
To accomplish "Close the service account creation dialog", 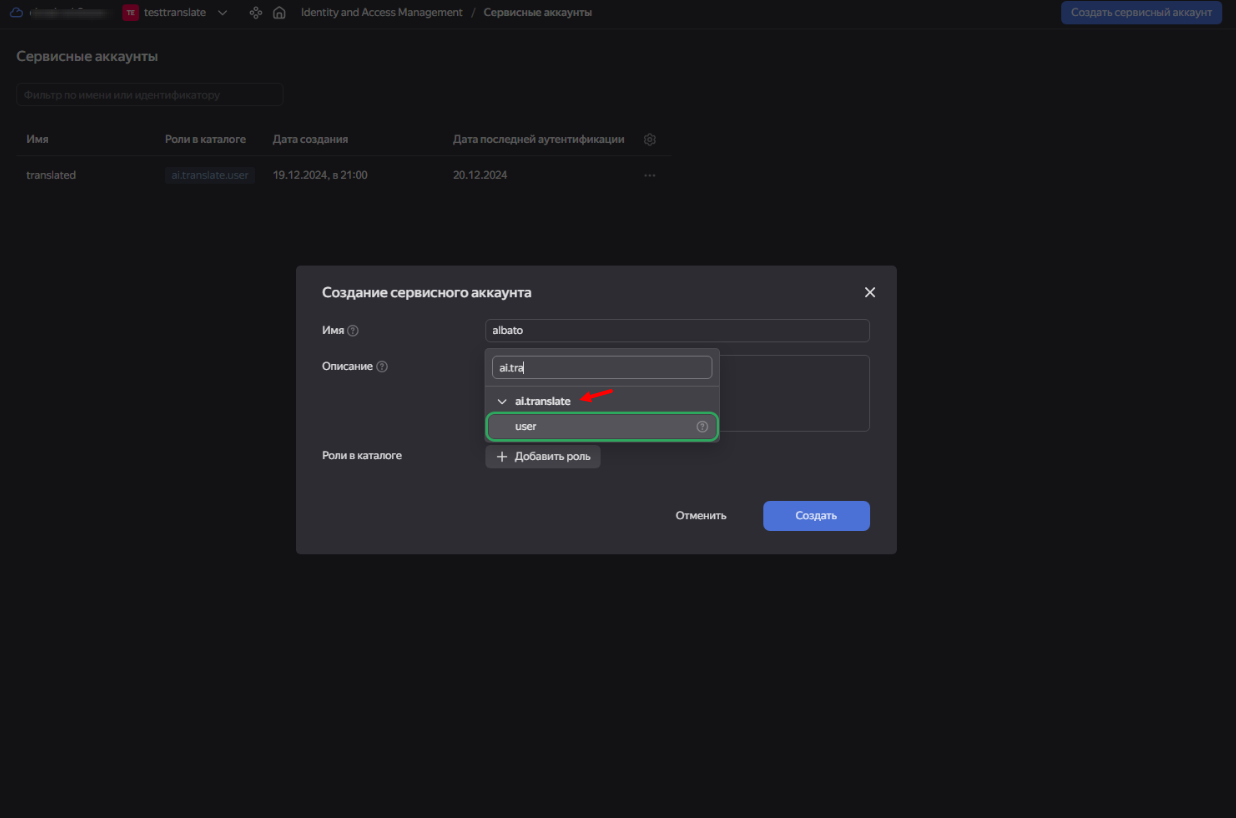I will (869, 292).
